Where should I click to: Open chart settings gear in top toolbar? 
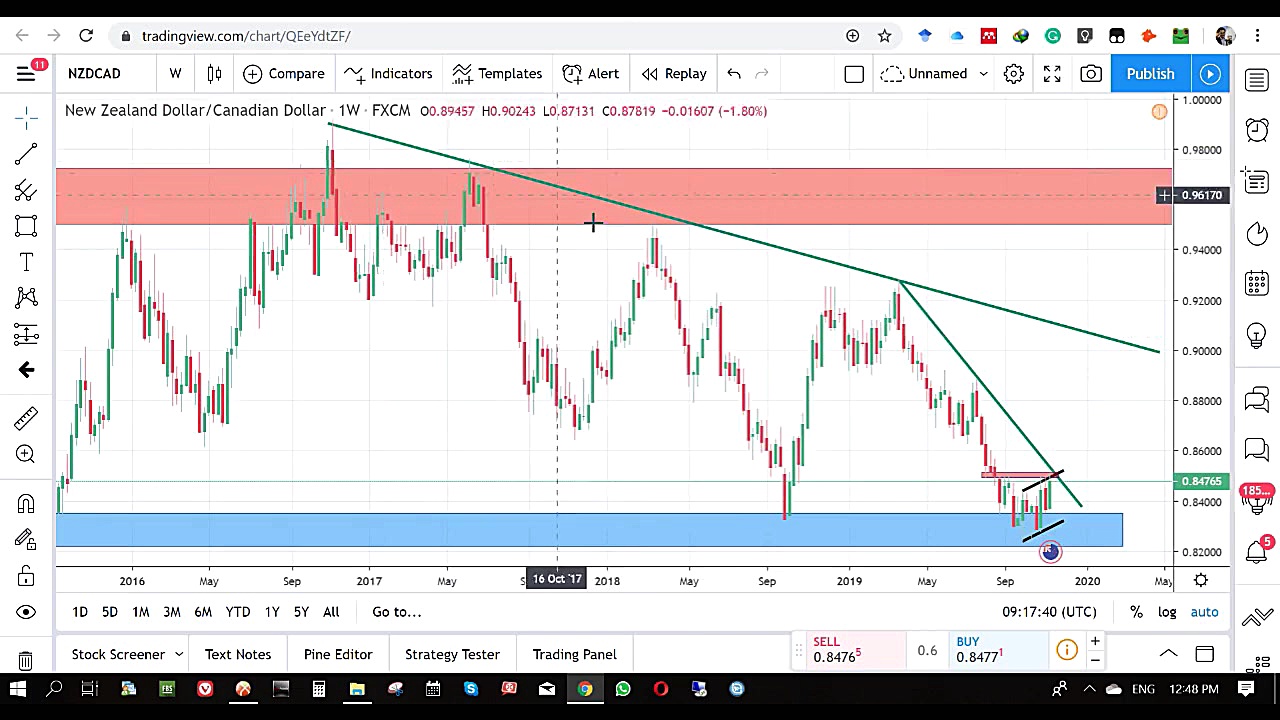point(1013,74)
